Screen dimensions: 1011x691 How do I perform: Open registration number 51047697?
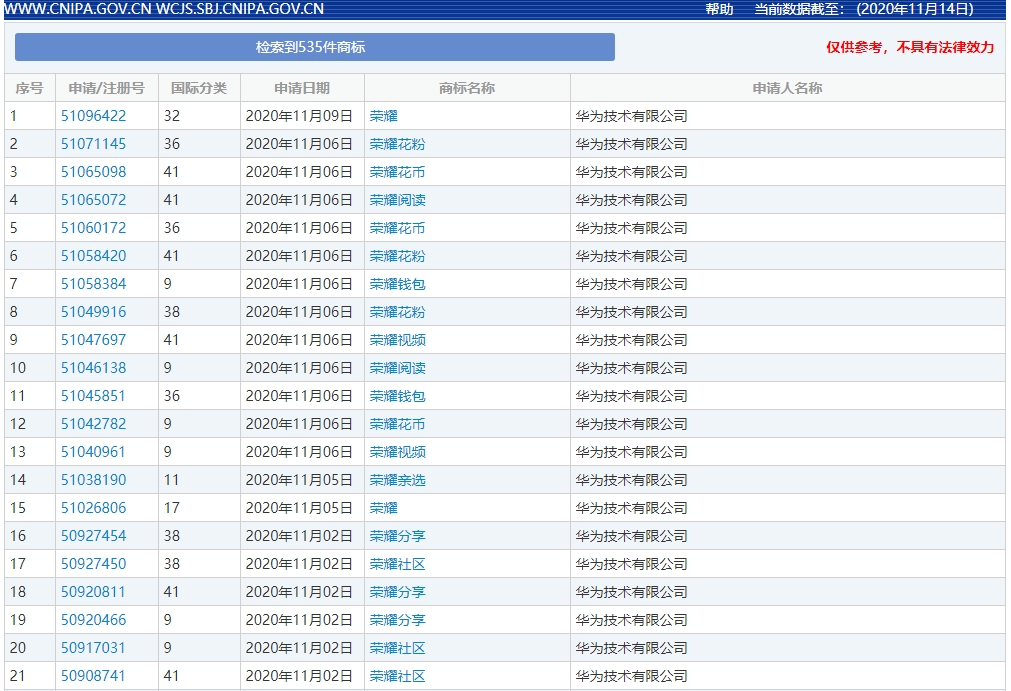click(x=93, y=340)
